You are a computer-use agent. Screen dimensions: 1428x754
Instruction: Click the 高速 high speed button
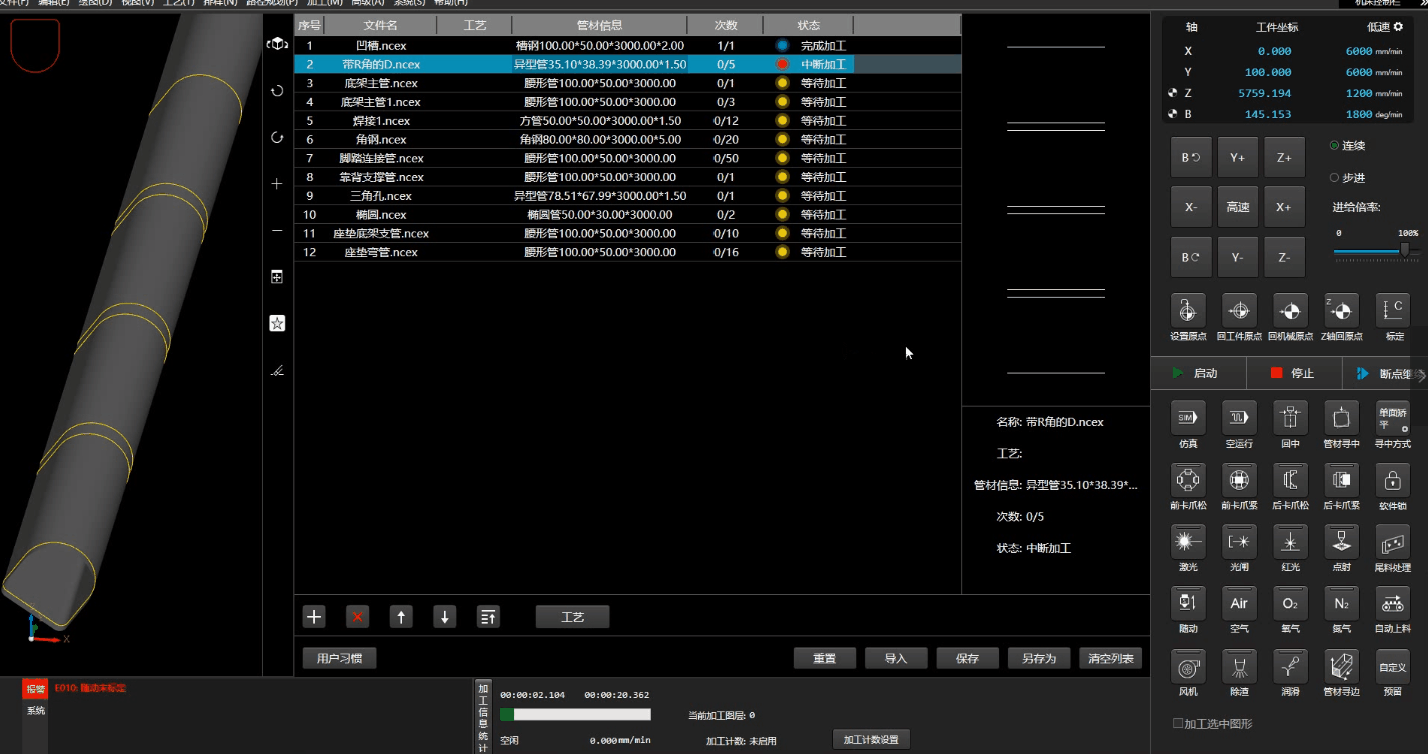tap(1237, 207)
